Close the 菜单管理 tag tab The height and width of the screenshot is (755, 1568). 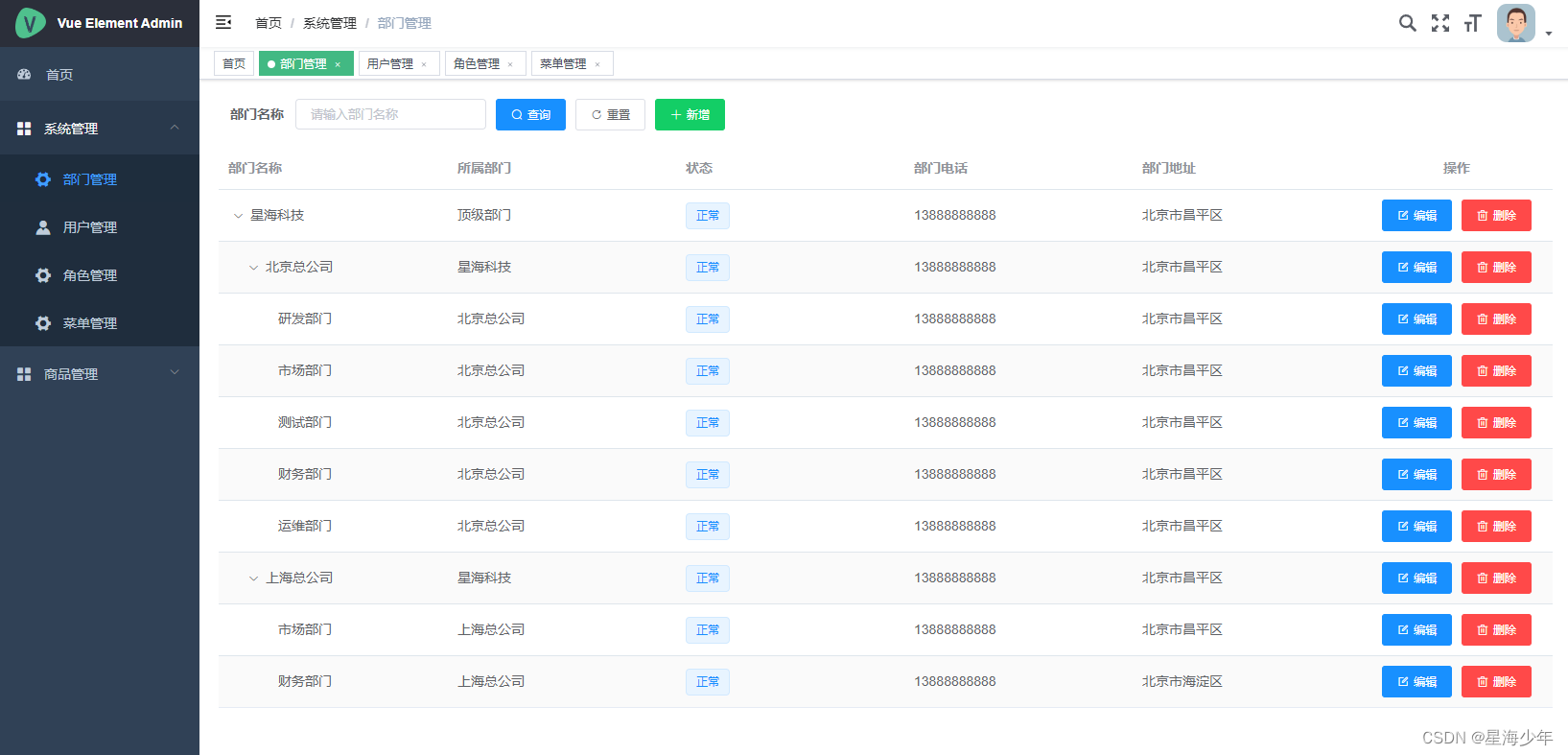click(x=597, y=64)
